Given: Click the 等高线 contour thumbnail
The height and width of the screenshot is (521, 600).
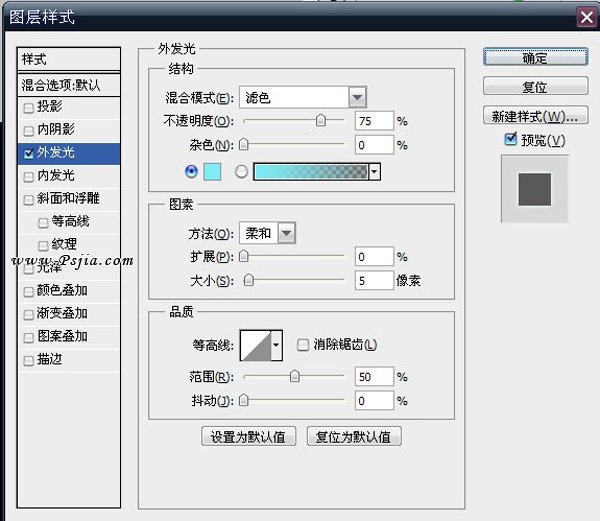Looking at the screenshot, I should [256, 345].
